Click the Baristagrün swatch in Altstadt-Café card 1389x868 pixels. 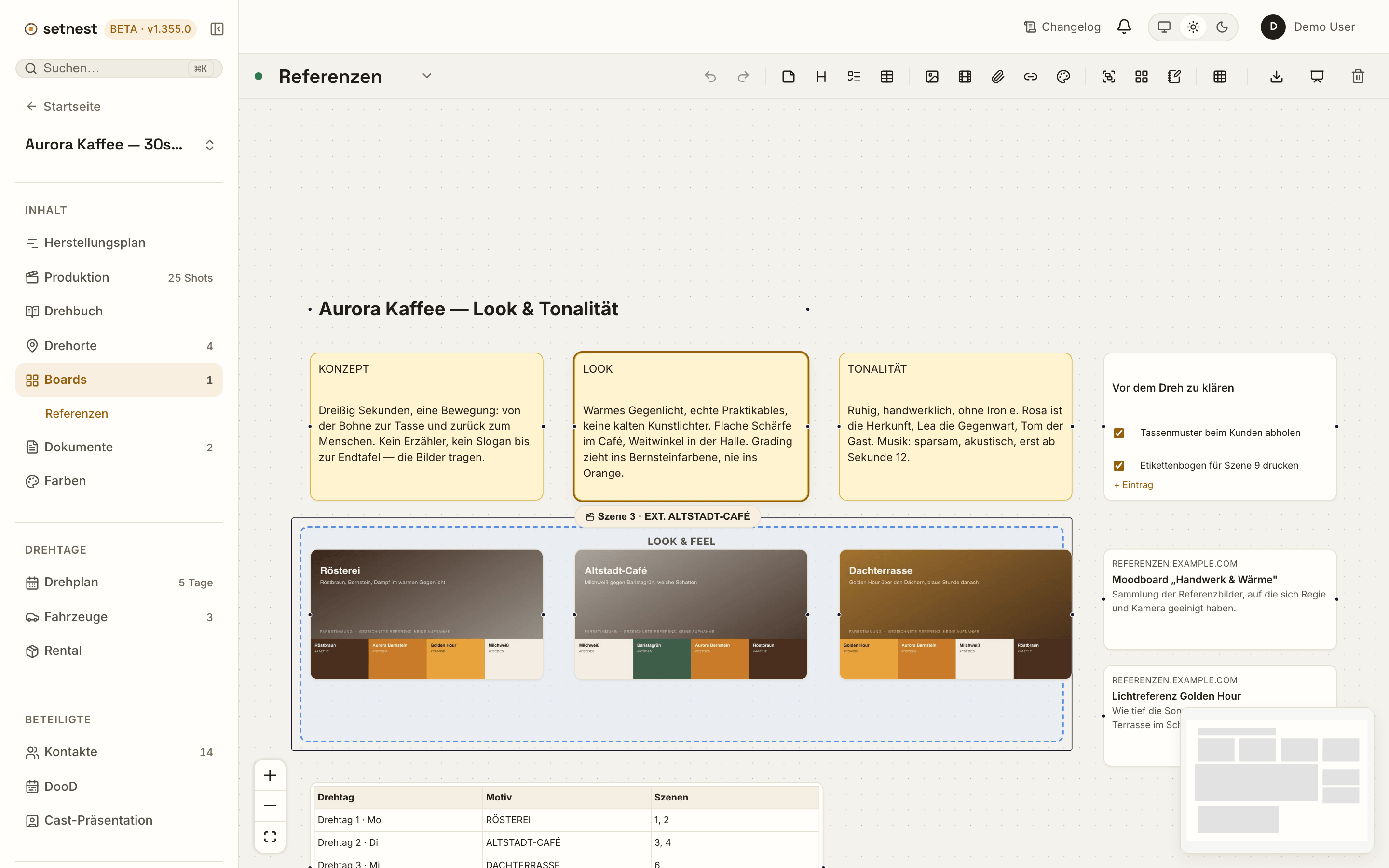(662, 659)
